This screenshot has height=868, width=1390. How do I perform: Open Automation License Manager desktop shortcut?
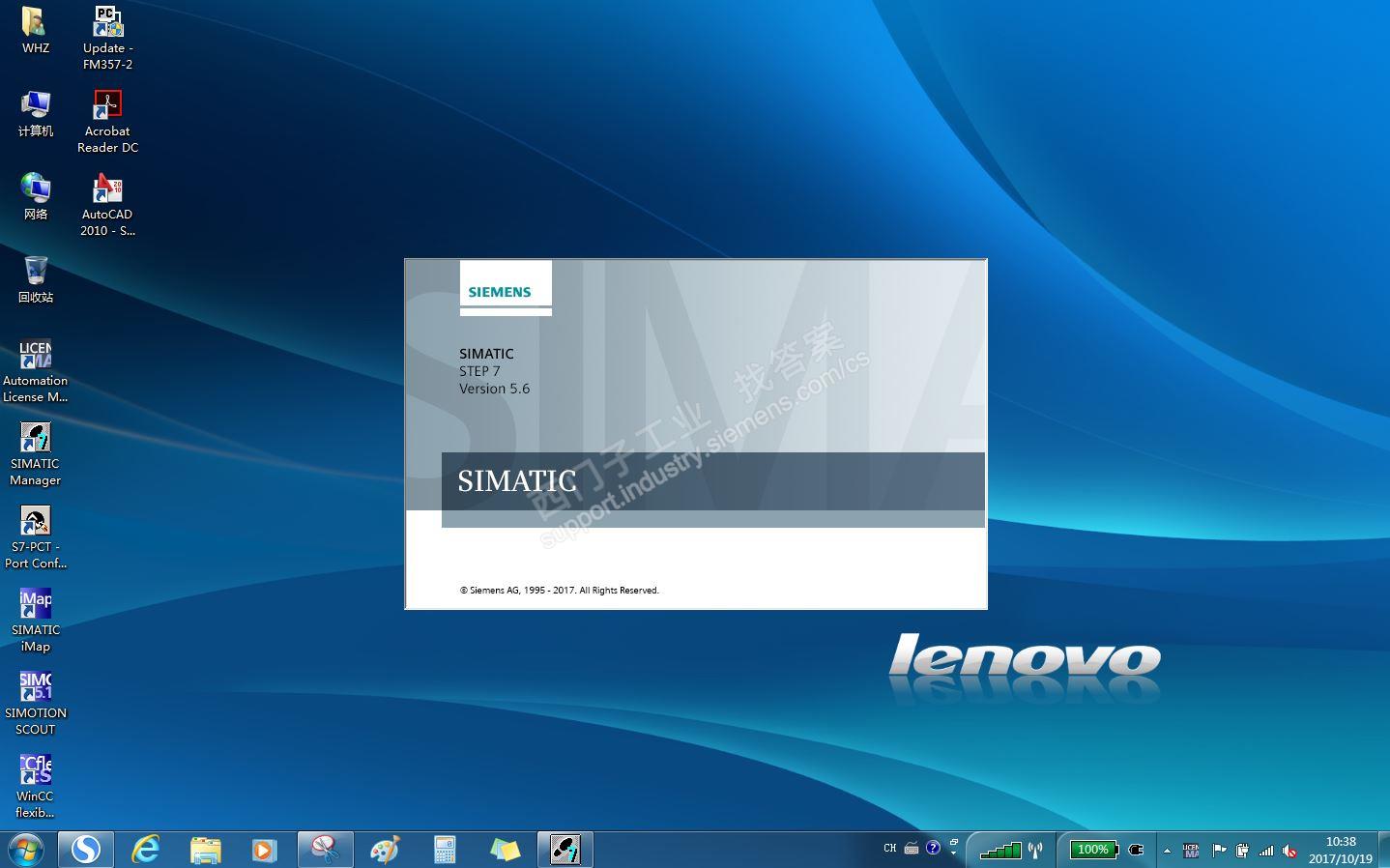[x=36, y=371]
